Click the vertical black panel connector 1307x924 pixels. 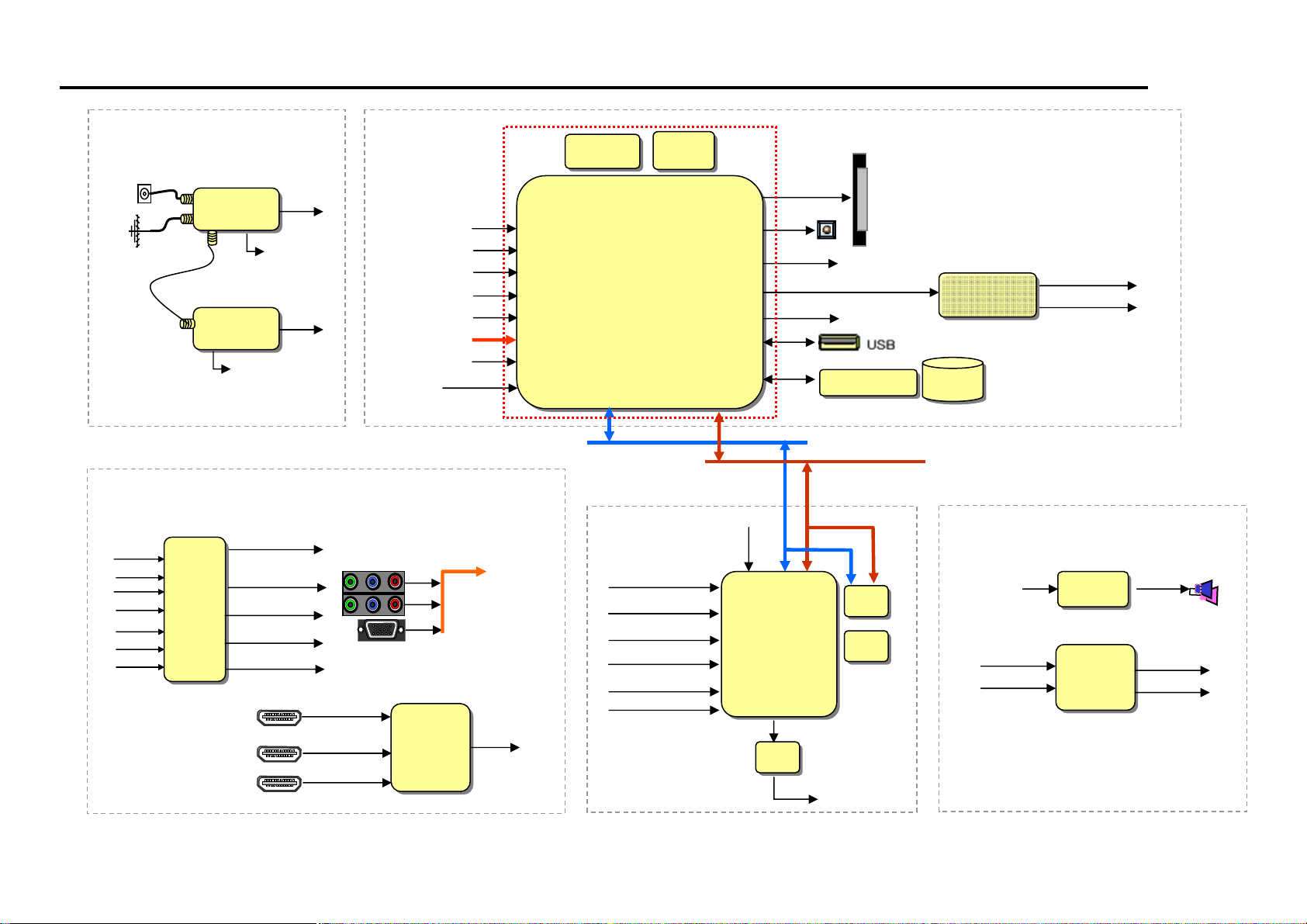click(x=859, y=199)
